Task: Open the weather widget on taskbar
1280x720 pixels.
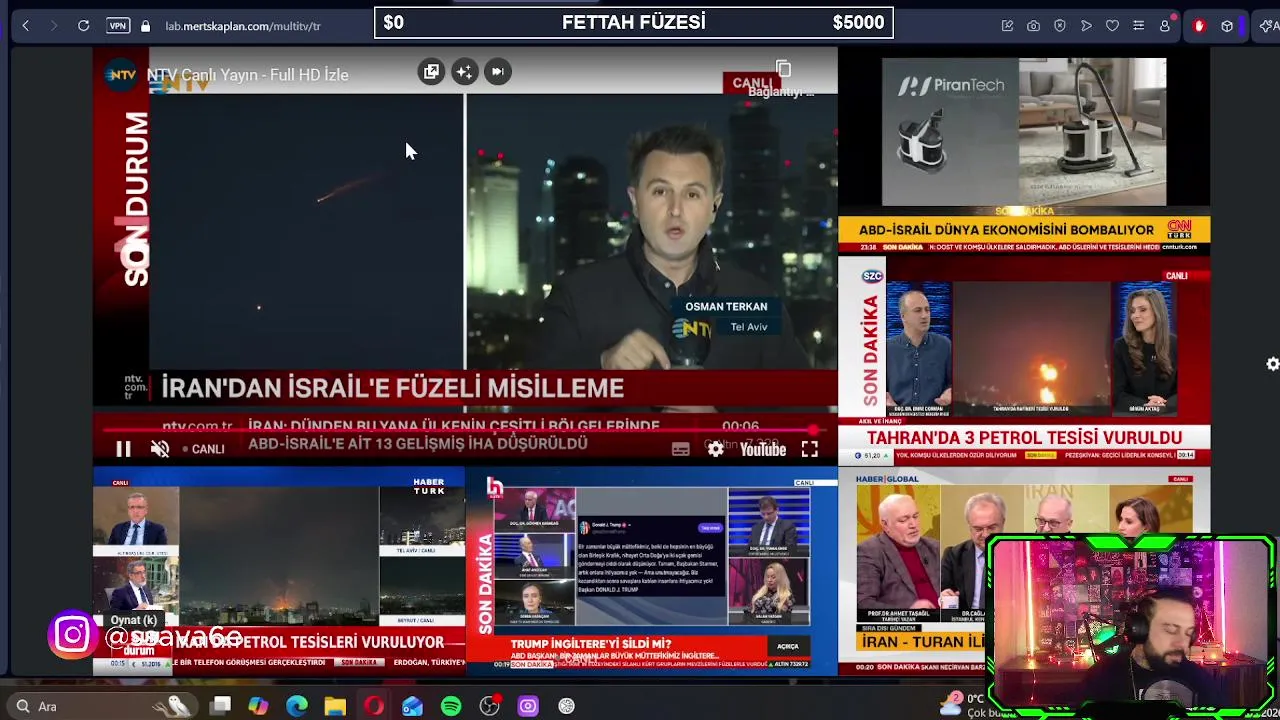Action: (x=965, y=706)
